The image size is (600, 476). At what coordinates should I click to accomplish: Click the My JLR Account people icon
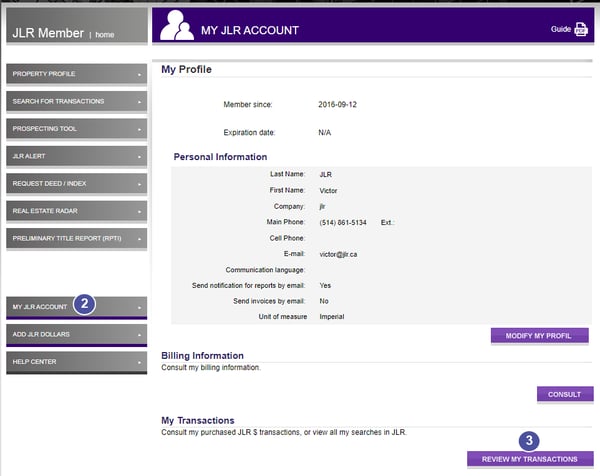coord(176,25)
